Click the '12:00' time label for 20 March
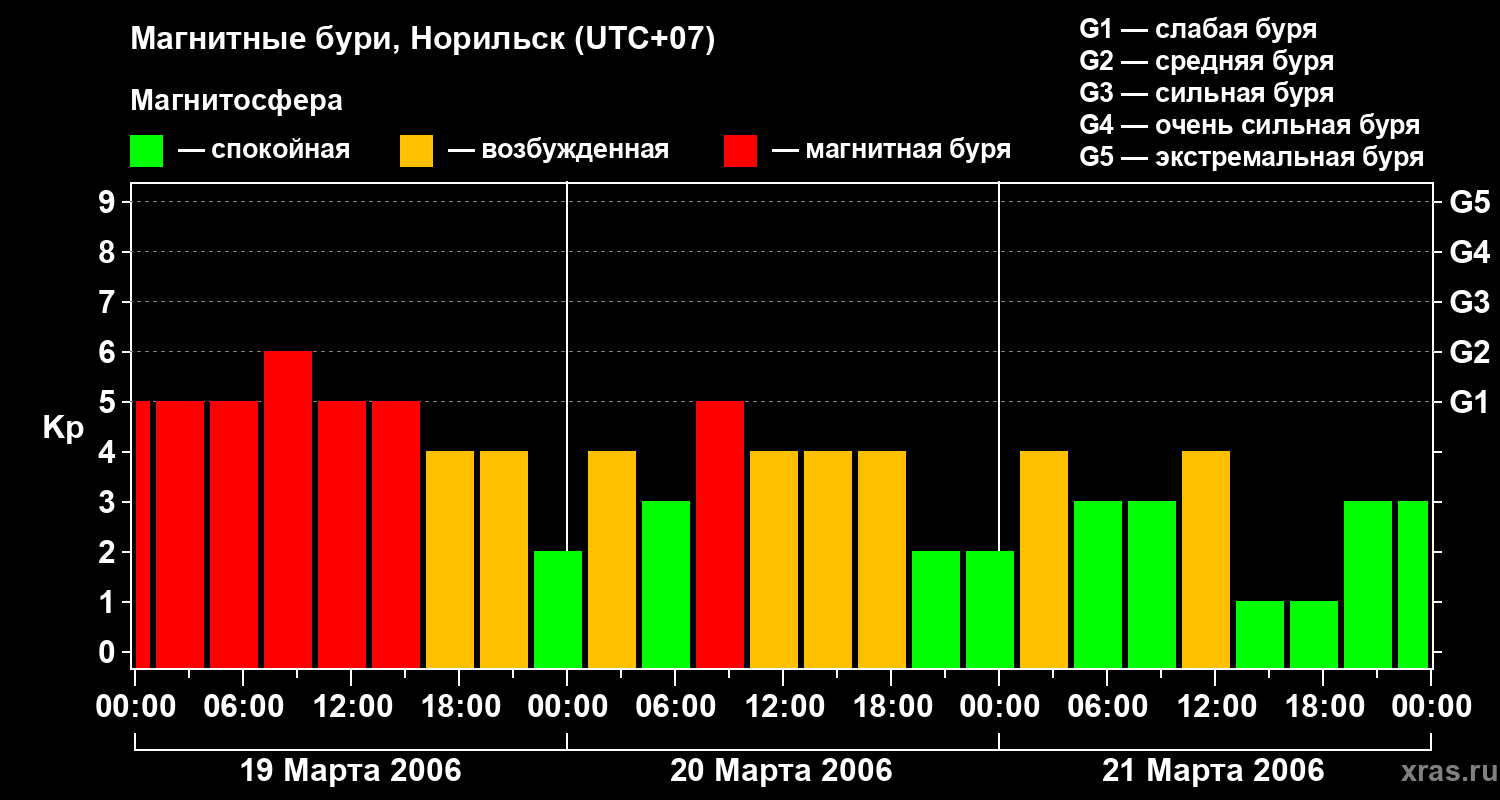 783,707
